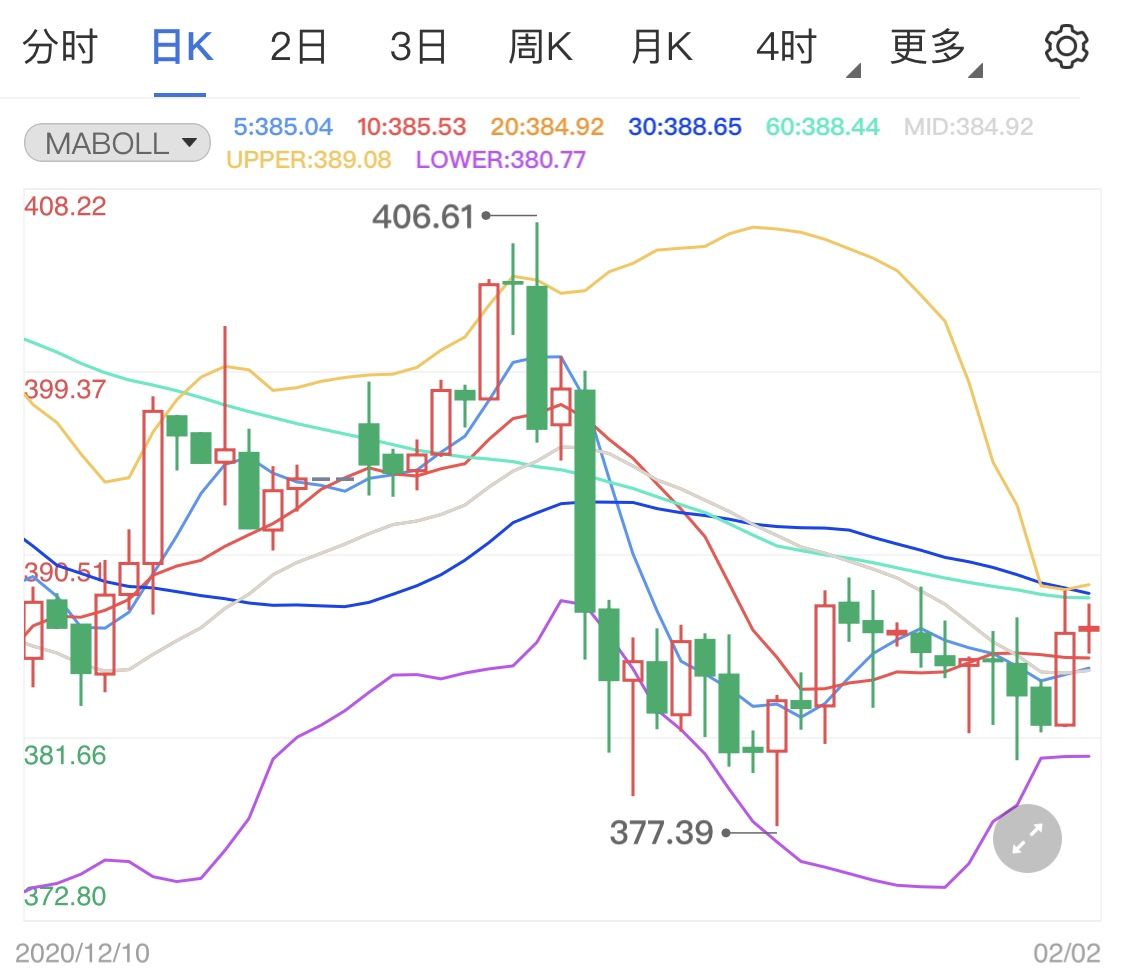The height and width of the screenshot is (975, 1125).
Task: Select the 分时 intraday chart view
Action: [x=62, y=44]
